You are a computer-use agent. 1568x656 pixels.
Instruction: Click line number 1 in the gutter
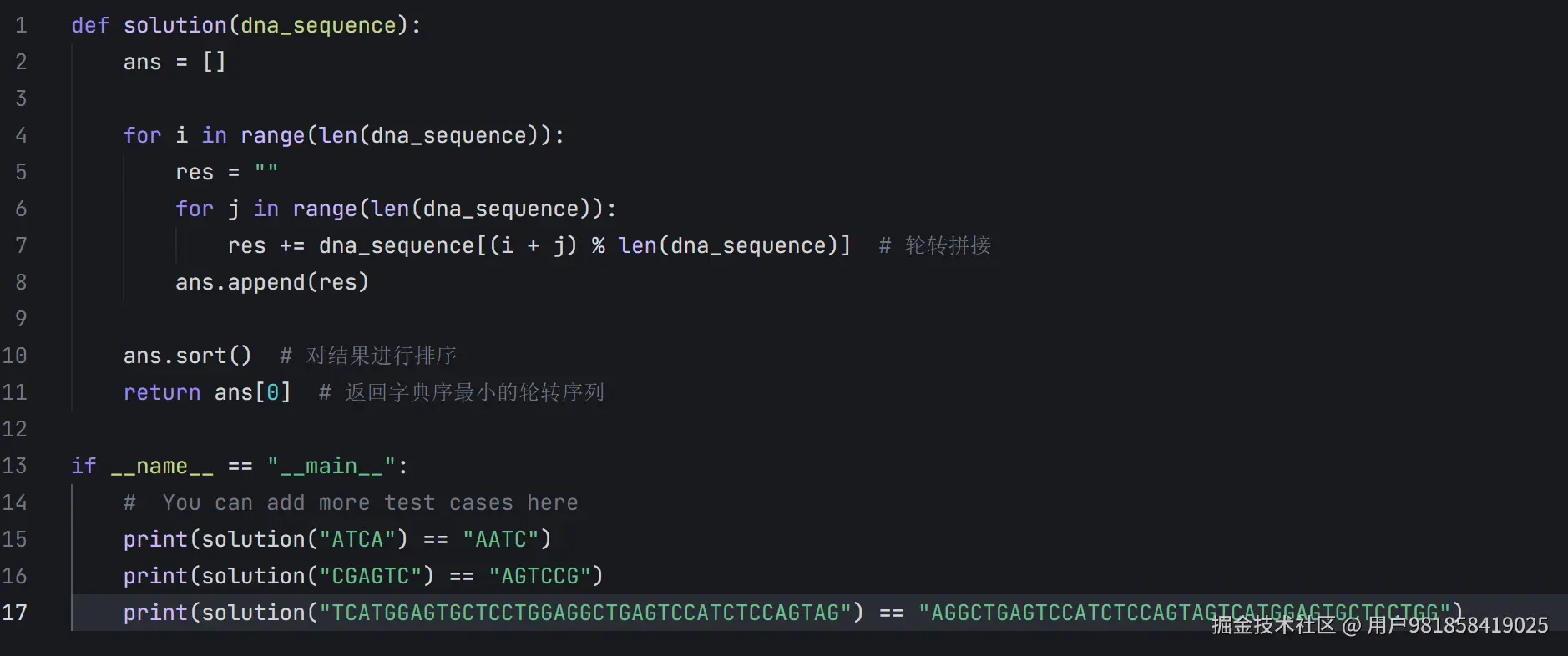click(21, 26)
